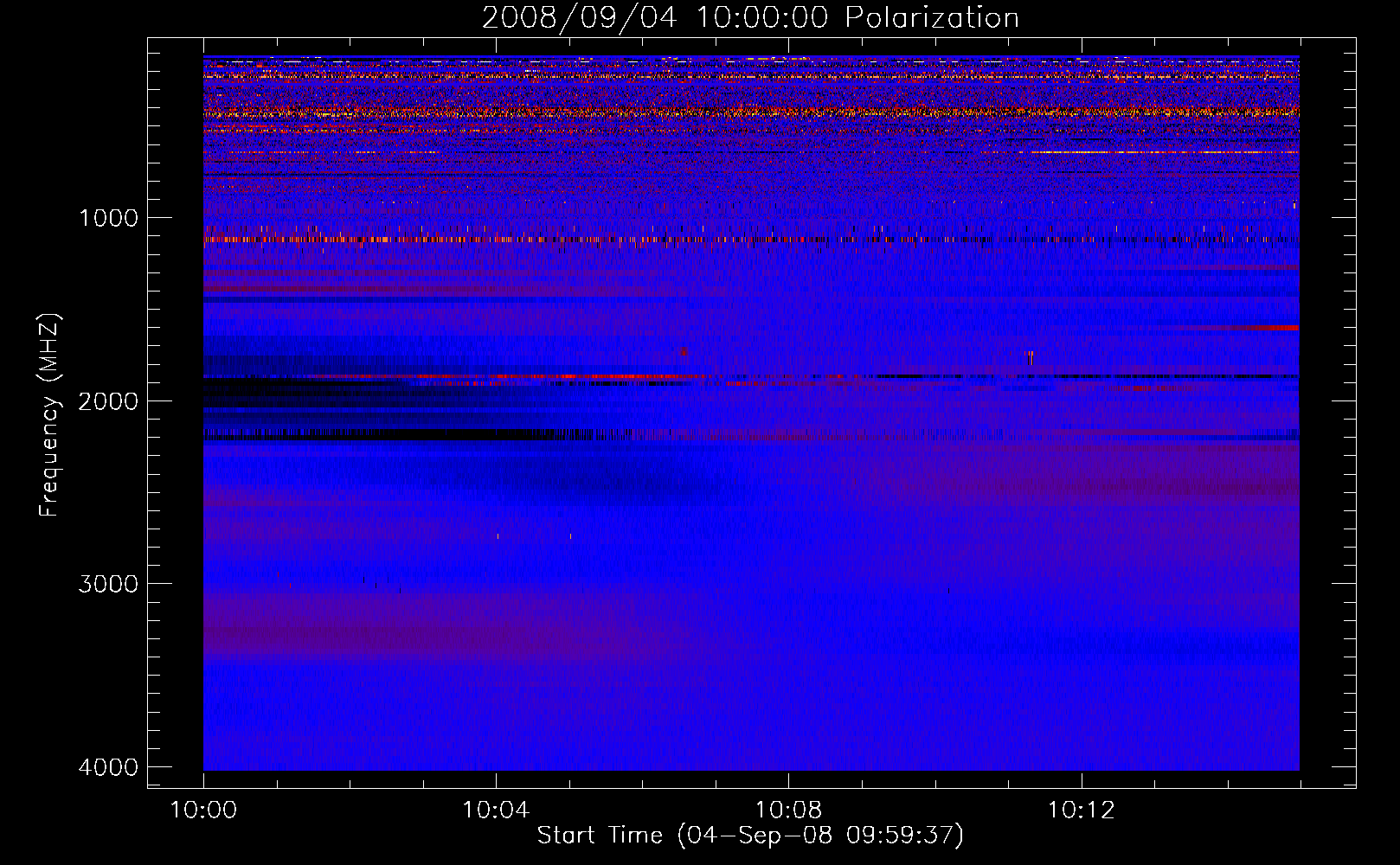Click the 10:08 time tick label
The height and width of the screenshot is (865, 1400).
pyautogui.click(x=788, y=811)
